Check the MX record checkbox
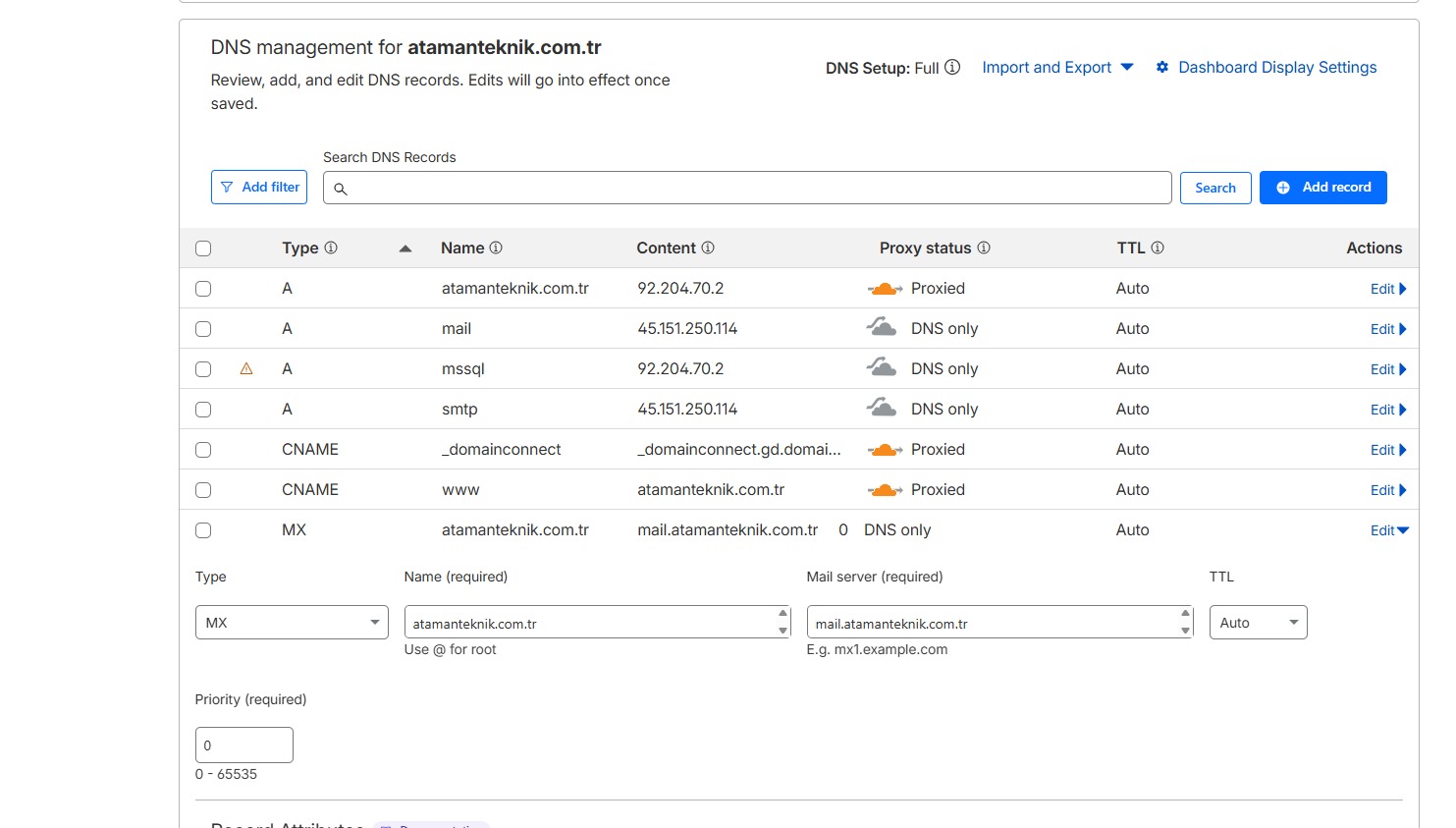The height and width of the screenshot is (828, 1456). click(203, 530)
